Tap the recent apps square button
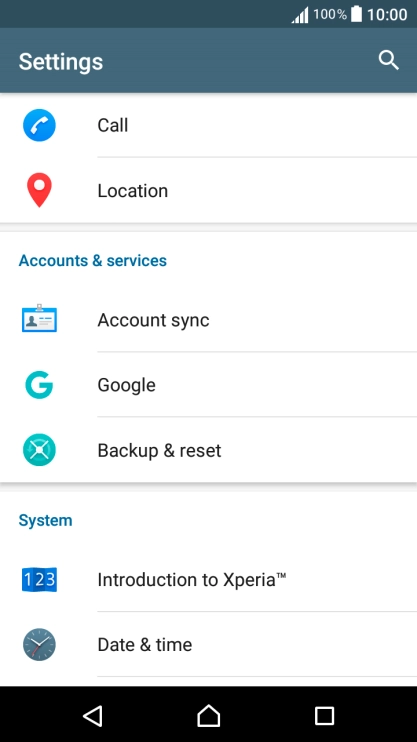This screenshot has height=742, width=417. 324,716
